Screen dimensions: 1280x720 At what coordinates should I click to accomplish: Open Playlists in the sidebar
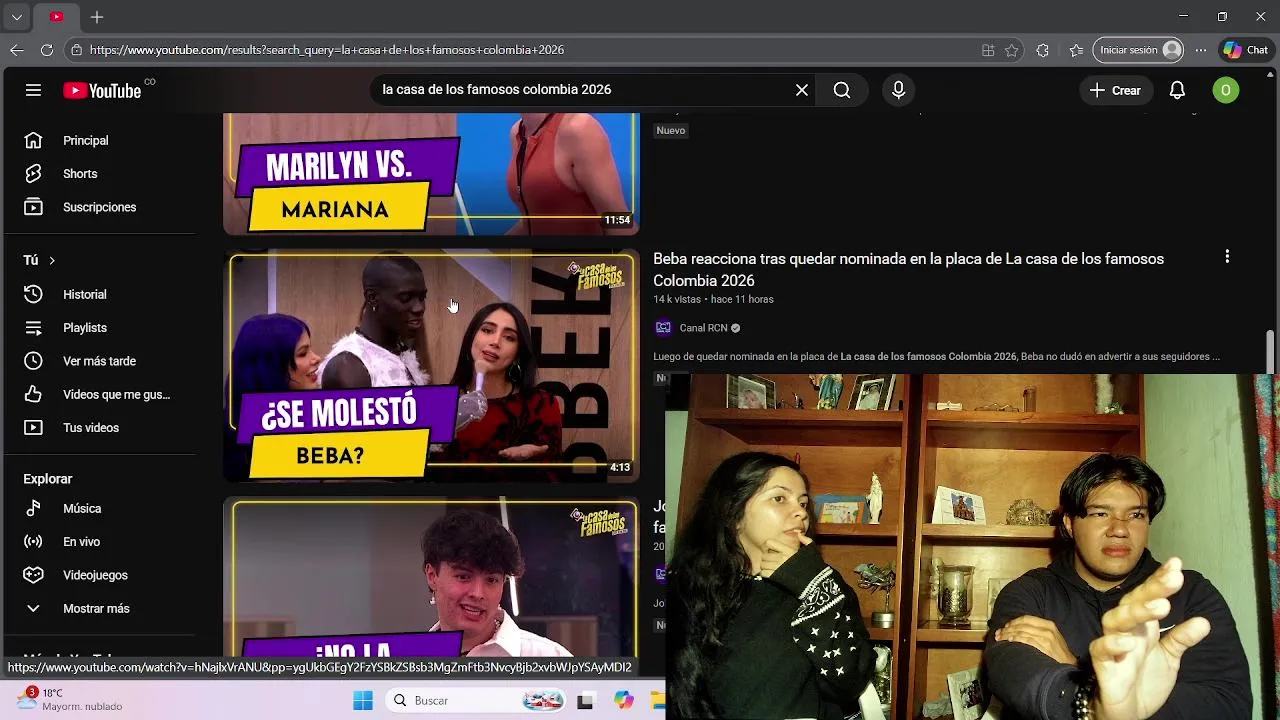(100, 328)
